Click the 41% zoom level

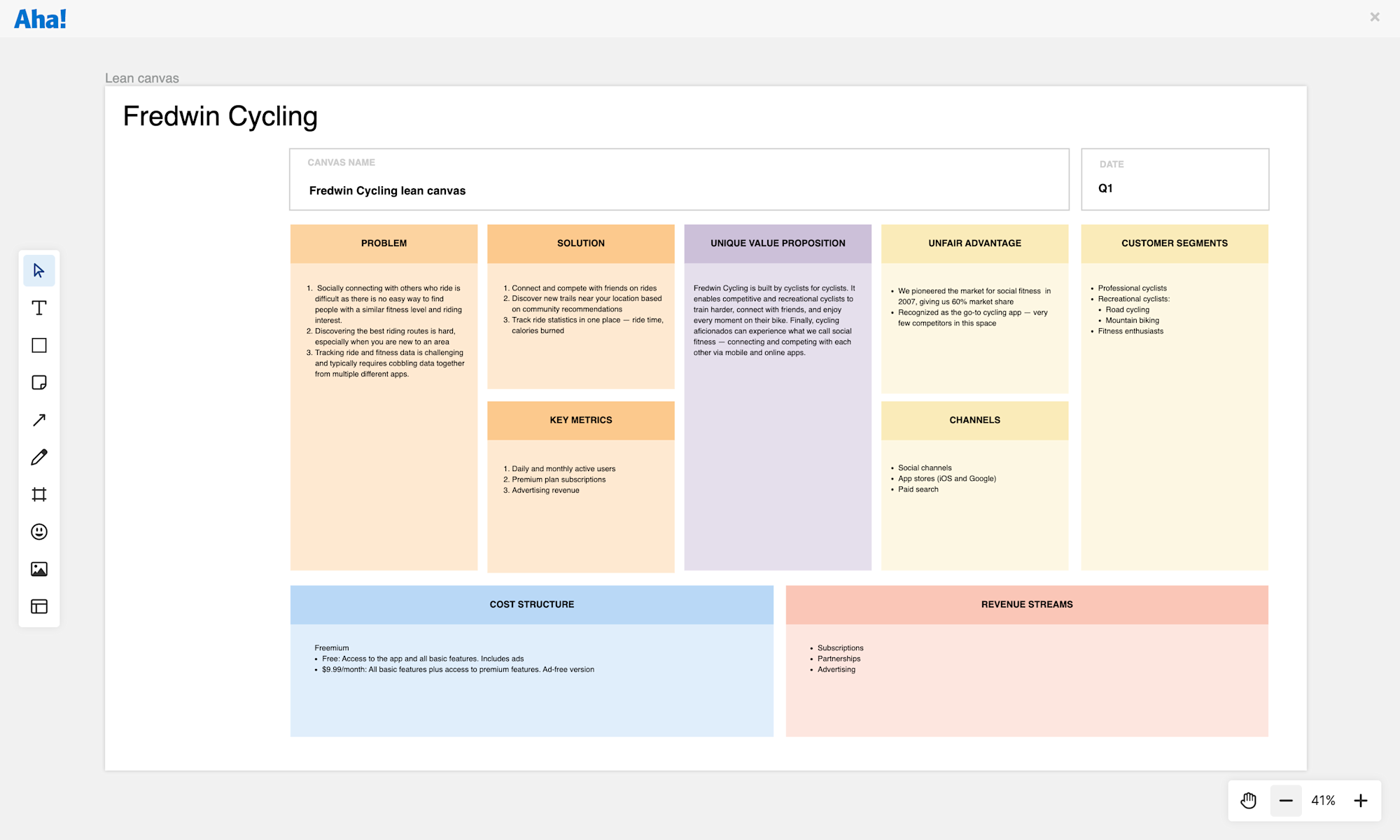coord(1323,801)
